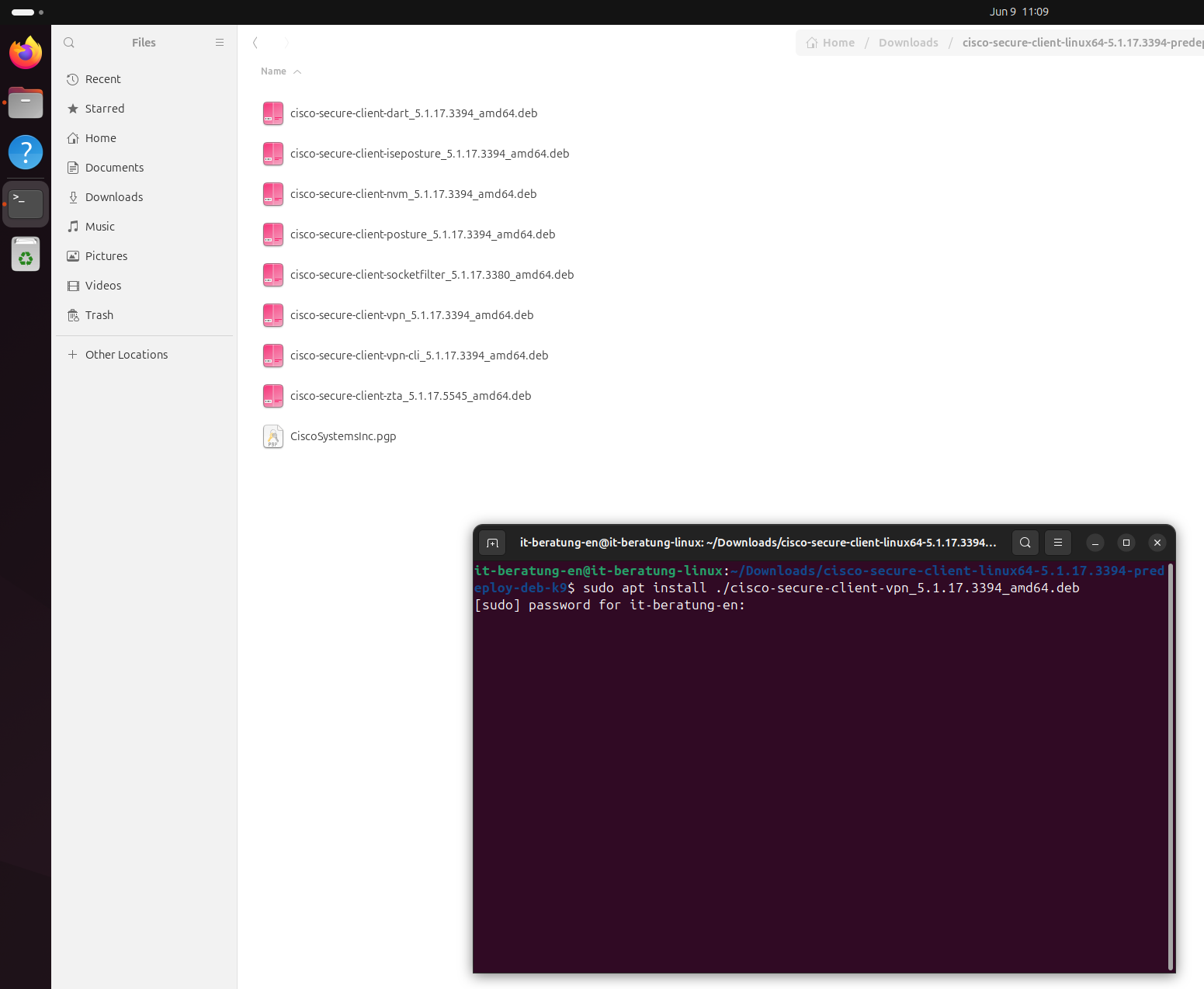1204x989 pixels.
Task: Select cisco-secure-client-zta_5.1.17.5545_amd64.deb file name
Action: coord(411,396)
